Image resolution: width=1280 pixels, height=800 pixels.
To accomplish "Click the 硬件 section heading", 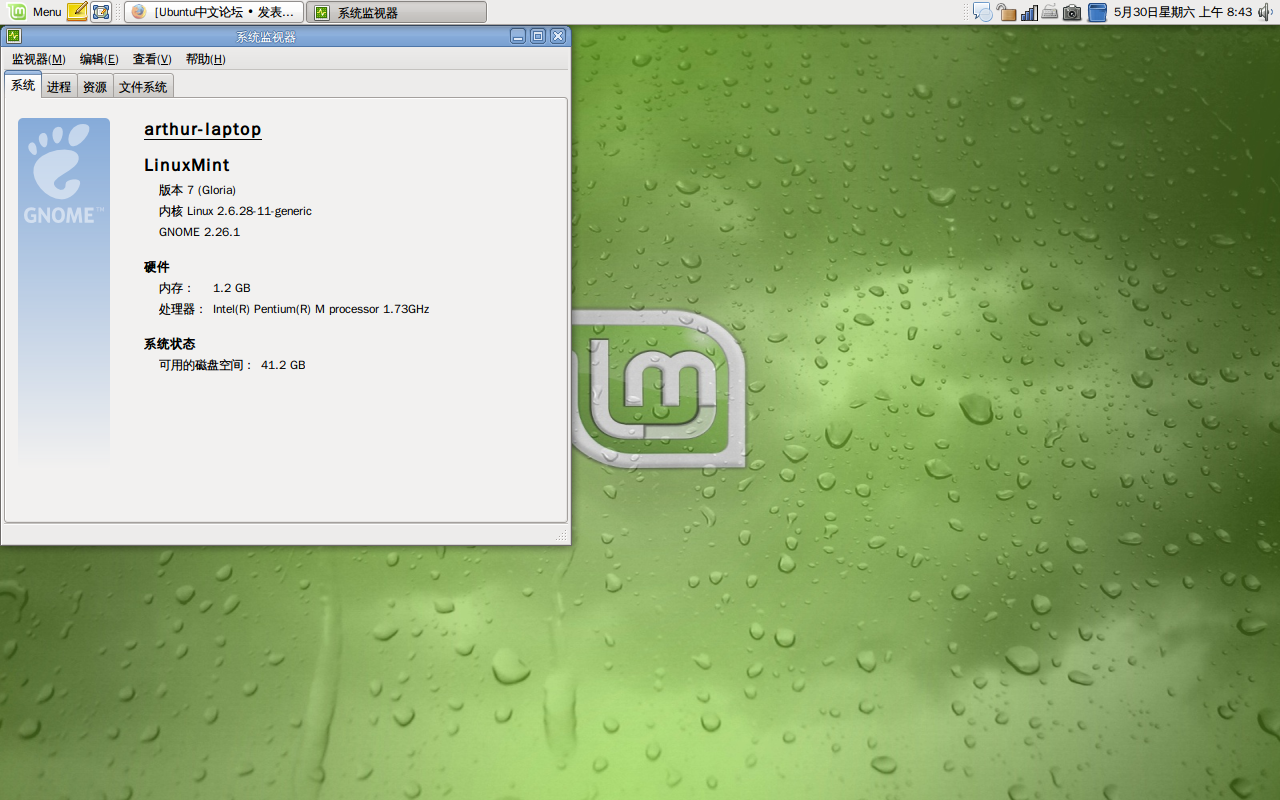I will click(157, 267).
